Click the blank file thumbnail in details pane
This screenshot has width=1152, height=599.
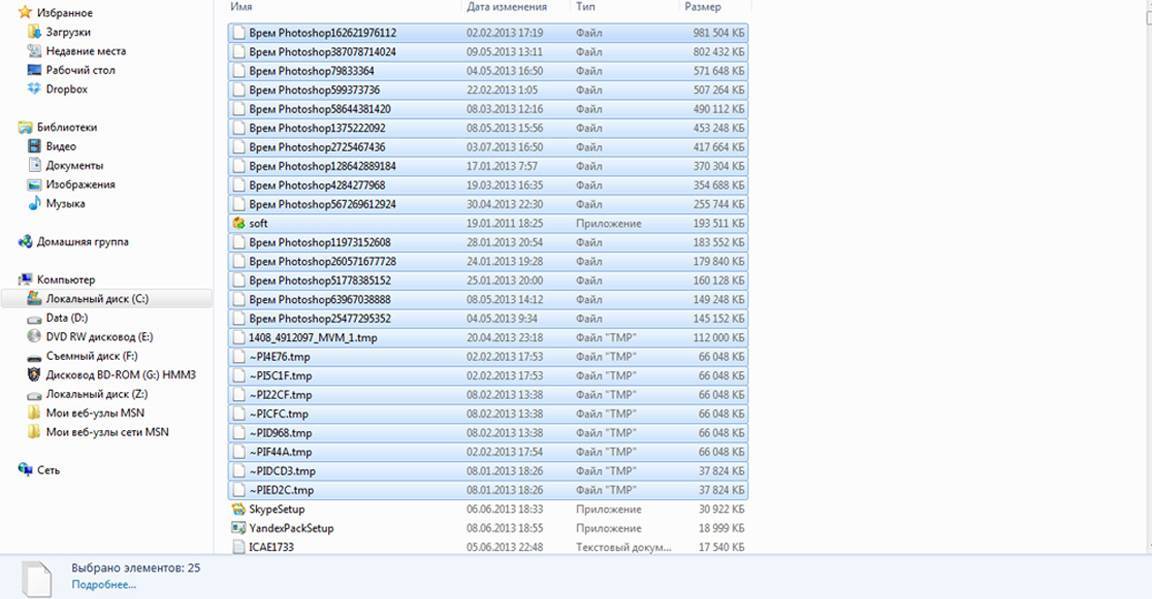[x=37, y=579]
